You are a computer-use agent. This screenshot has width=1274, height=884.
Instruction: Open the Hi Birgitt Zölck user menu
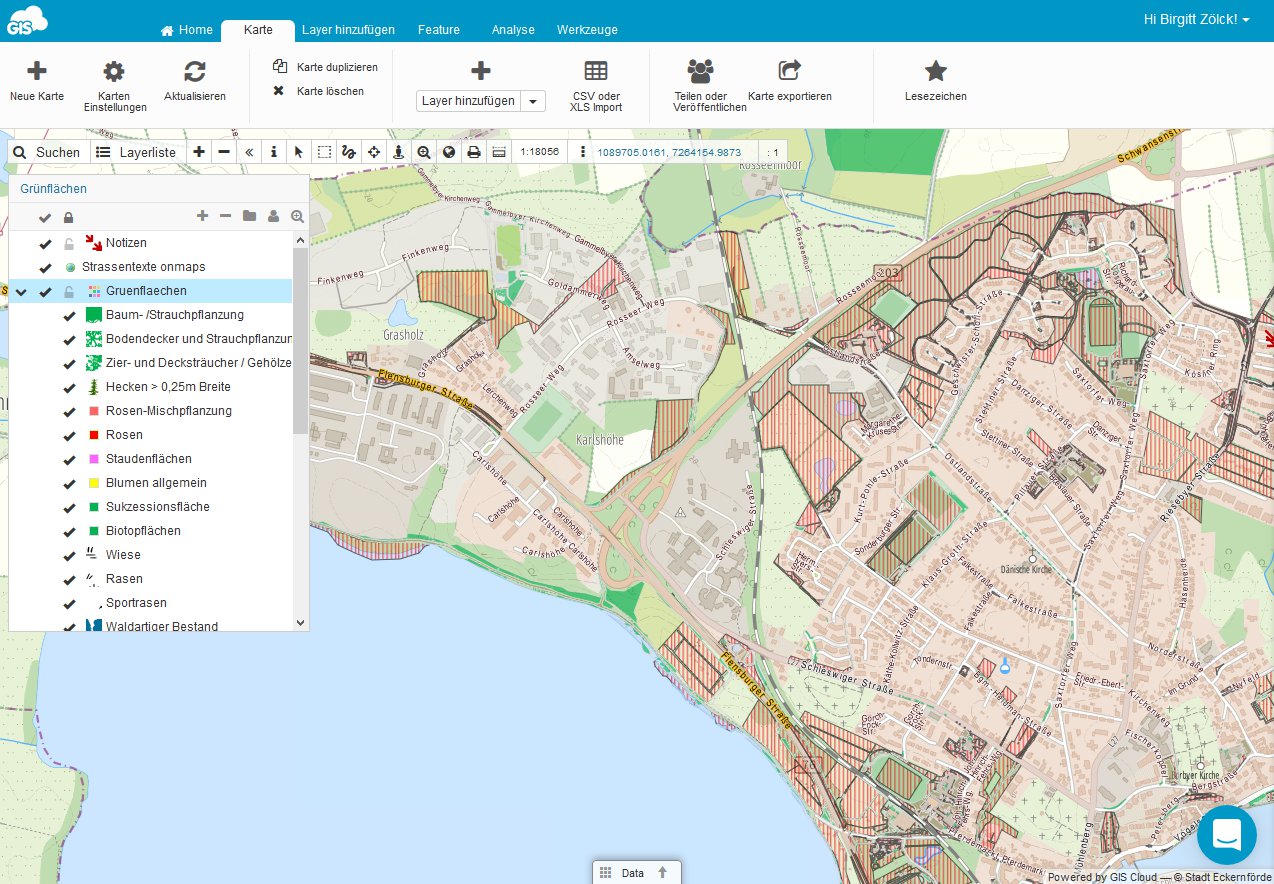coord(1196,20)
